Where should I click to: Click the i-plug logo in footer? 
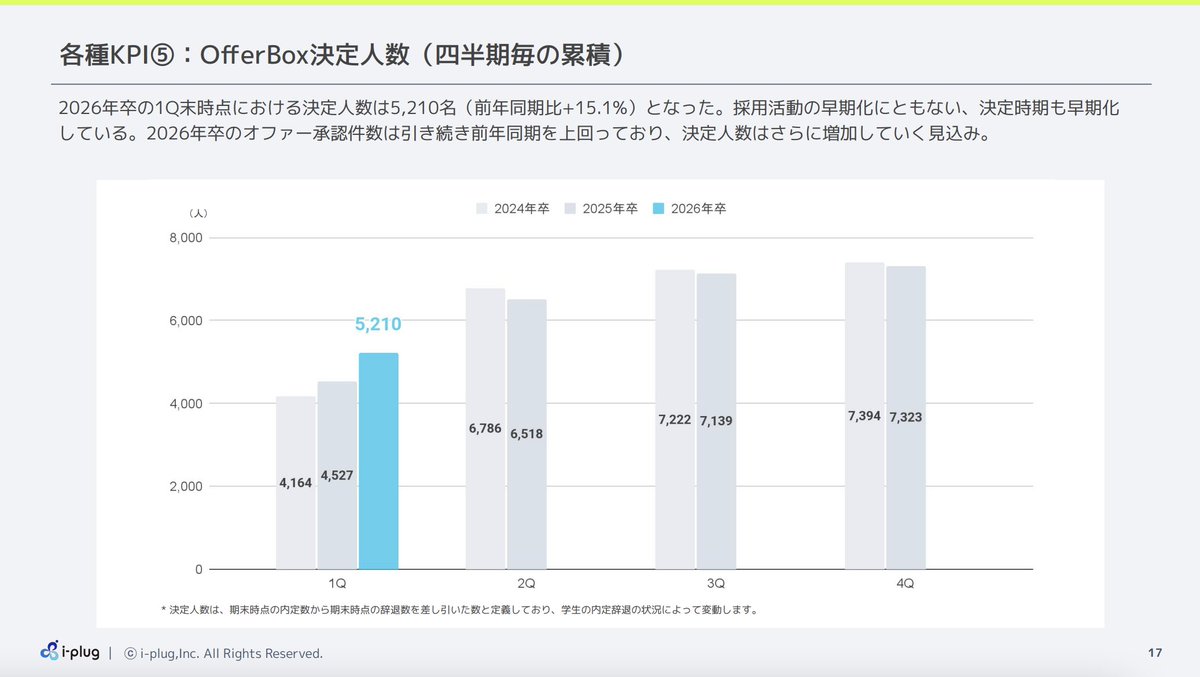point(70,651)
